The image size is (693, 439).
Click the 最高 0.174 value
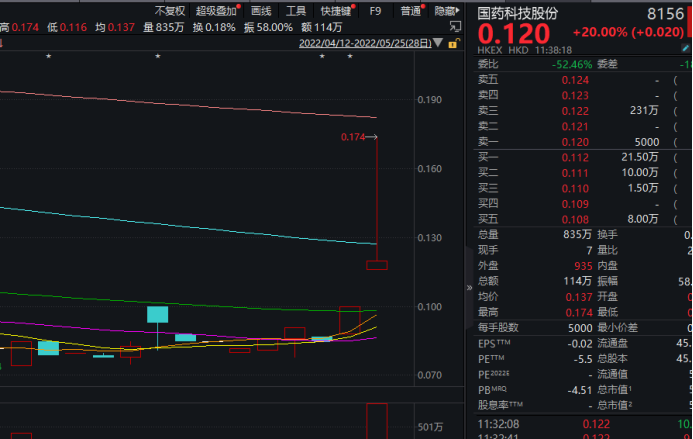579,312
